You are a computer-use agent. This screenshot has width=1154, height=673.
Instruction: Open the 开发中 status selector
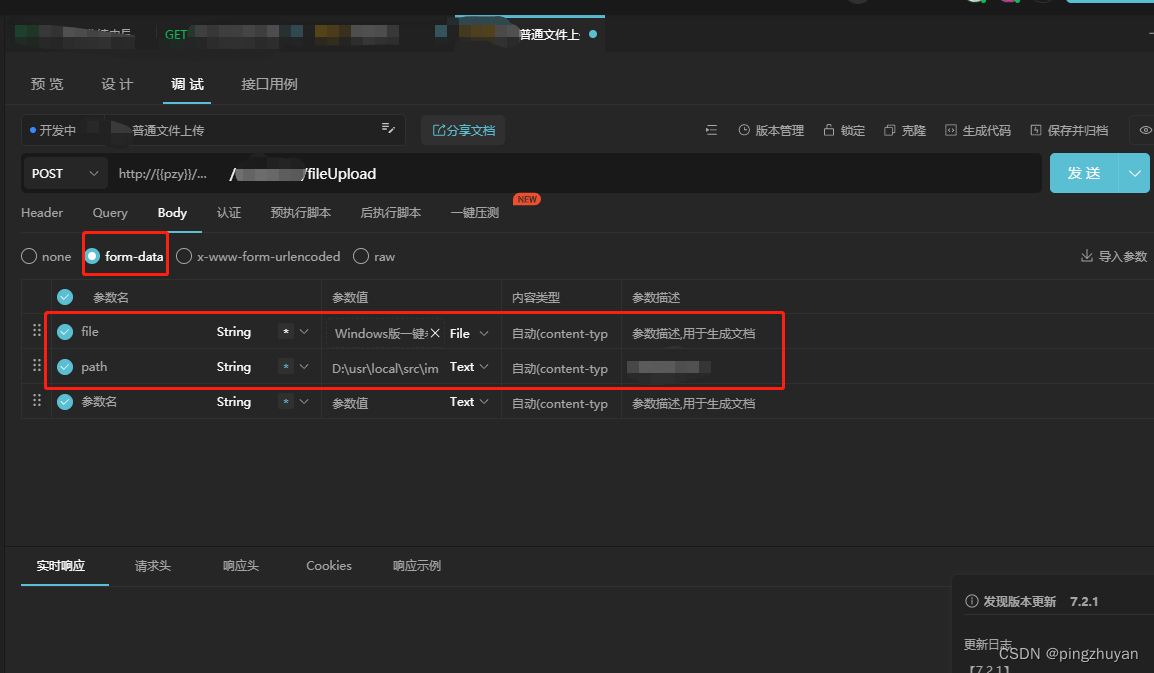53,130
